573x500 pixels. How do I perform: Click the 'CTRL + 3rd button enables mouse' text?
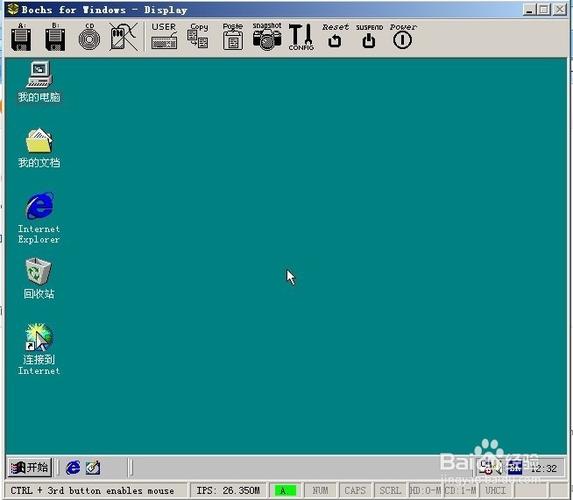tap(92, 490)
